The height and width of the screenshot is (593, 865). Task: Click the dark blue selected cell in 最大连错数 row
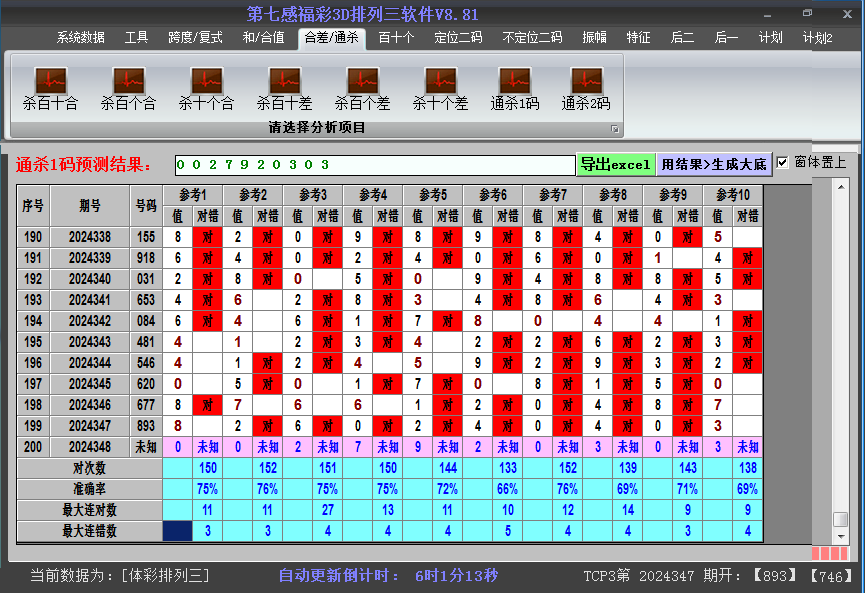pyautogui.click(x=178, y=531)
